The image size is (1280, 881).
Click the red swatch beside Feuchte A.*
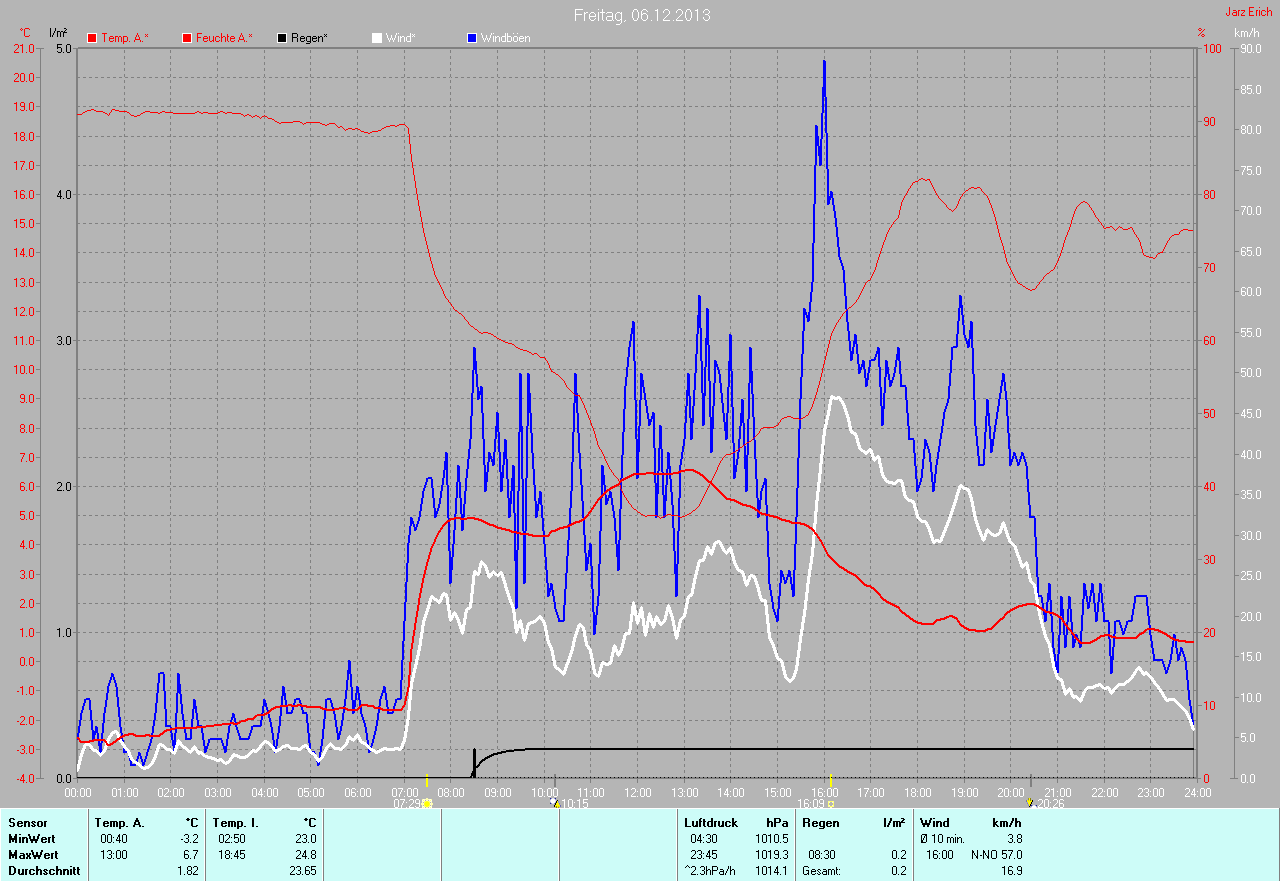(x=187, y=38)
